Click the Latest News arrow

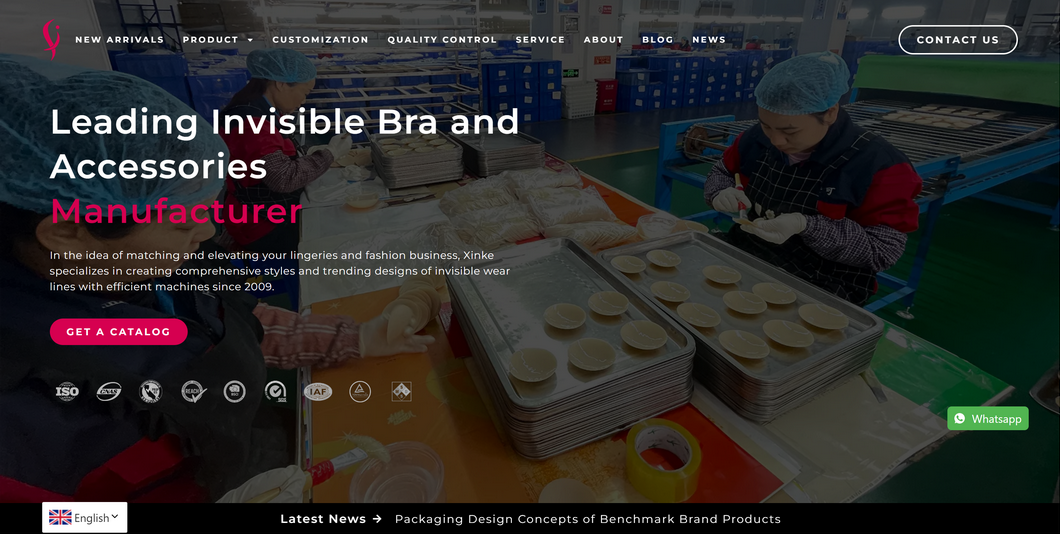(377, 519)
